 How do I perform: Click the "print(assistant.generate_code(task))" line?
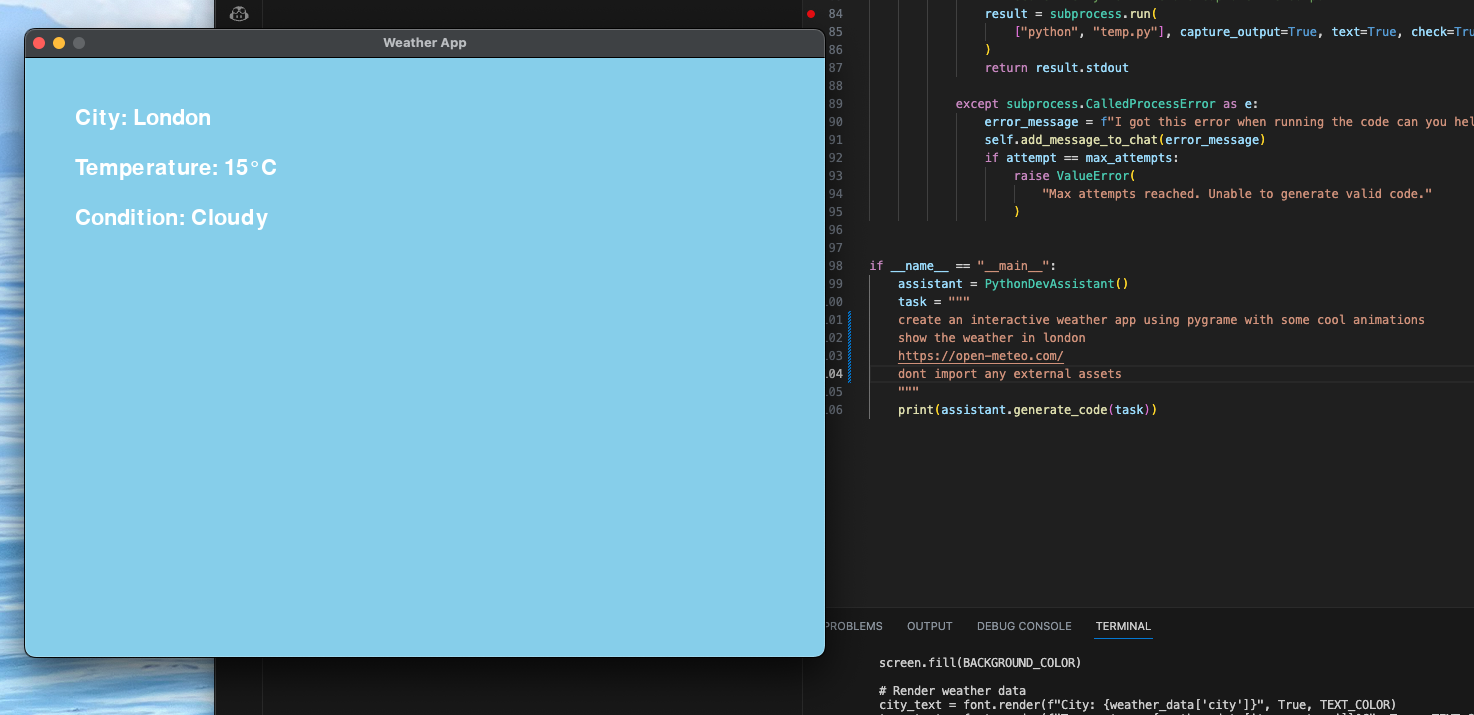(1027, 410)
